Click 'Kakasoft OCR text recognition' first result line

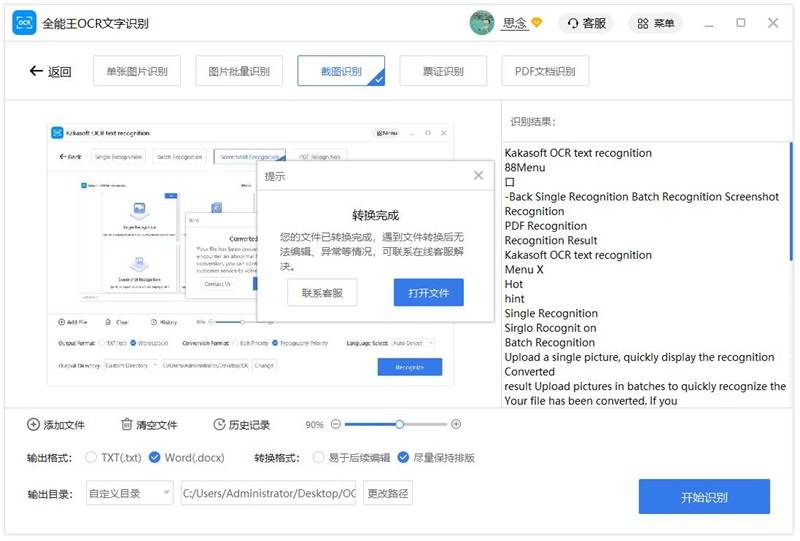[578, 153]
